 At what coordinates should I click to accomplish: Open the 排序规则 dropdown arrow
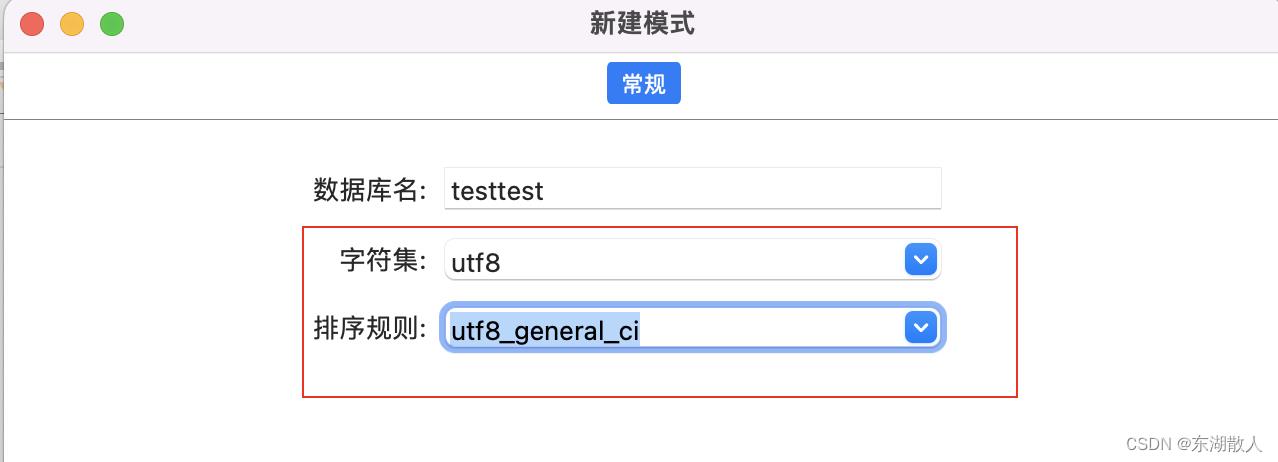920,328
